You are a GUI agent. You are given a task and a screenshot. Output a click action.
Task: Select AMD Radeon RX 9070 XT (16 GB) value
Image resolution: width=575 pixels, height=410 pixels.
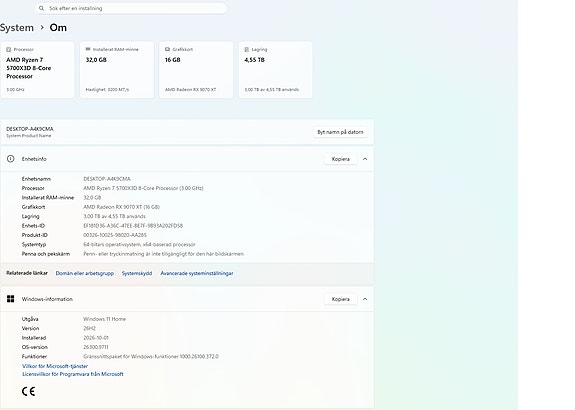tap(121, 207)
